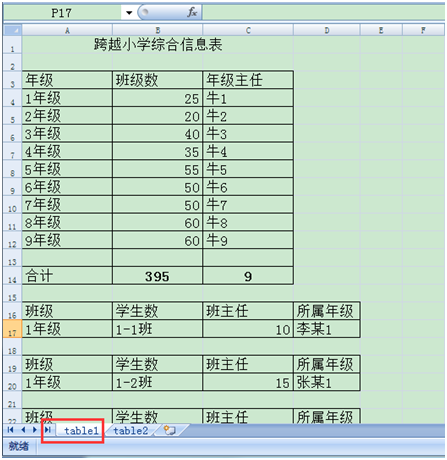Select cell 牛8
The width and height of the screenshot is (447, 460).
pos(248,222)
